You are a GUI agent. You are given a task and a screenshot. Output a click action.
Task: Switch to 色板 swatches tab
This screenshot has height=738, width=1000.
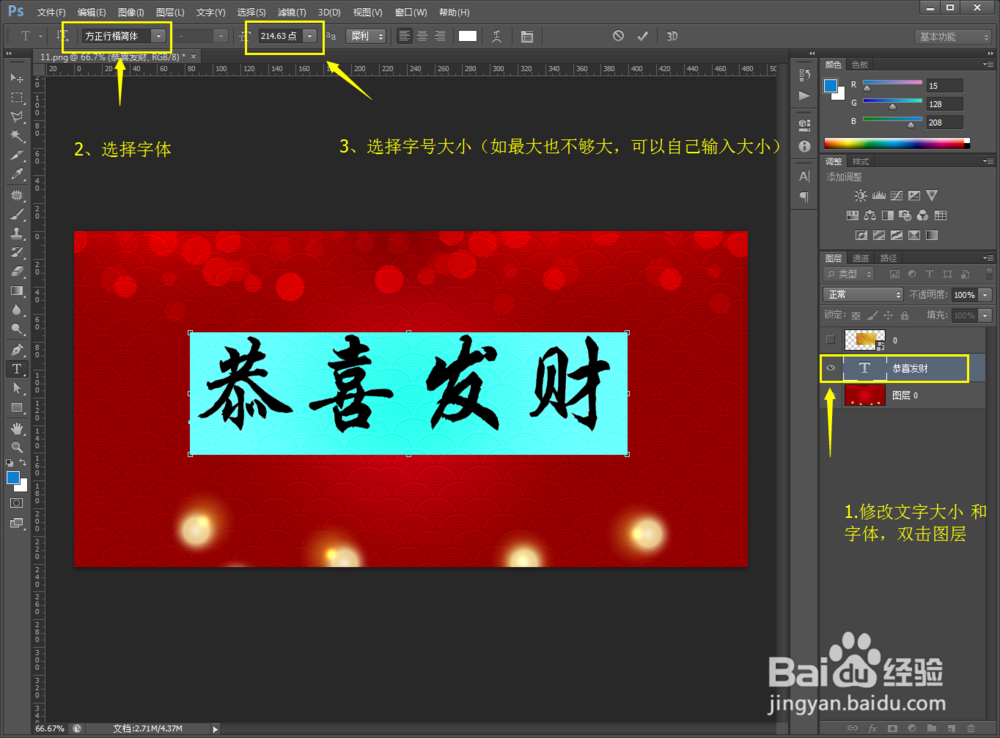click(x=860, y=64)
